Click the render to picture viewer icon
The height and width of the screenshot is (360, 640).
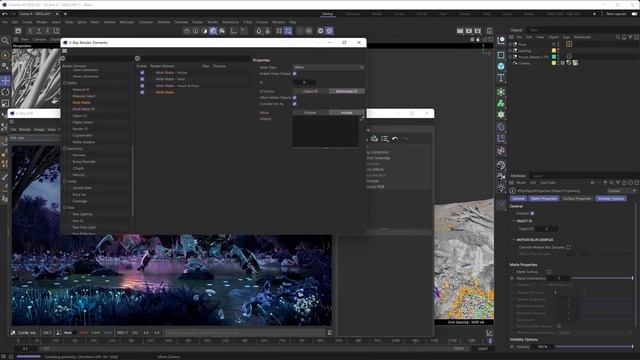(469, 31)
